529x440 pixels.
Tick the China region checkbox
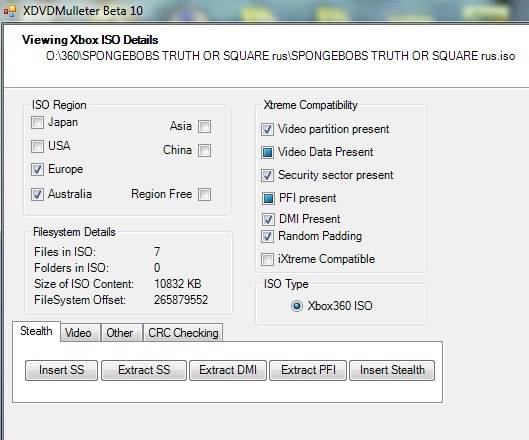[204, 150]
